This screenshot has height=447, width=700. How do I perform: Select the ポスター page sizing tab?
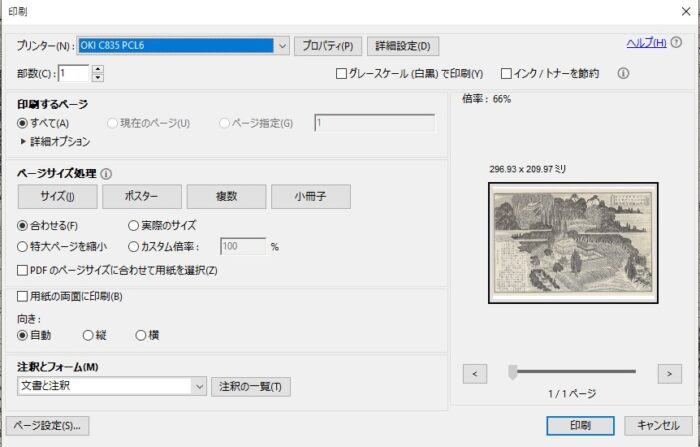(x=142, y=196)
